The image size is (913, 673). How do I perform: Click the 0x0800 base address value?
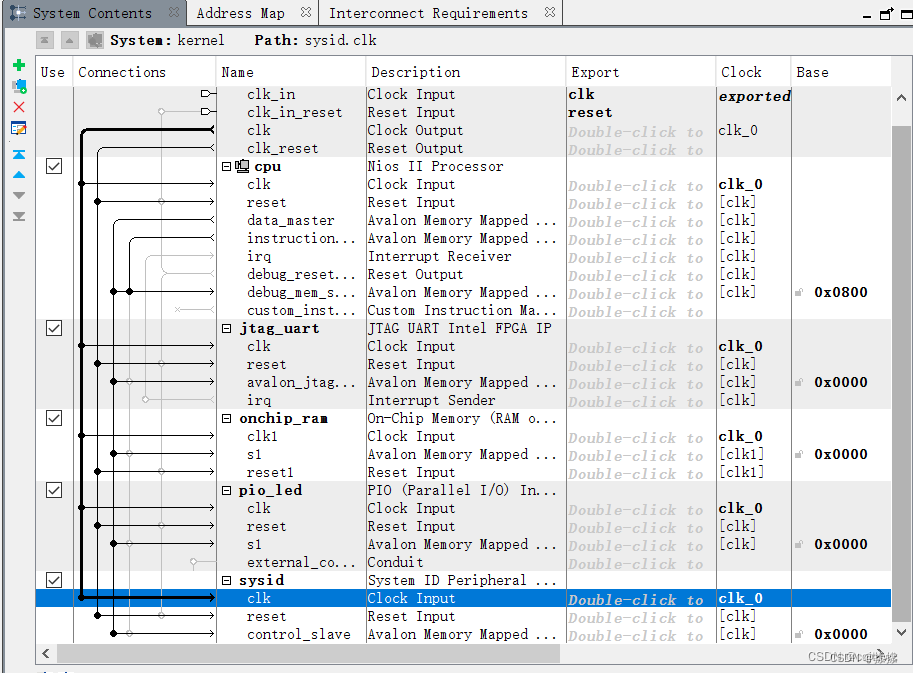[841, 292]
